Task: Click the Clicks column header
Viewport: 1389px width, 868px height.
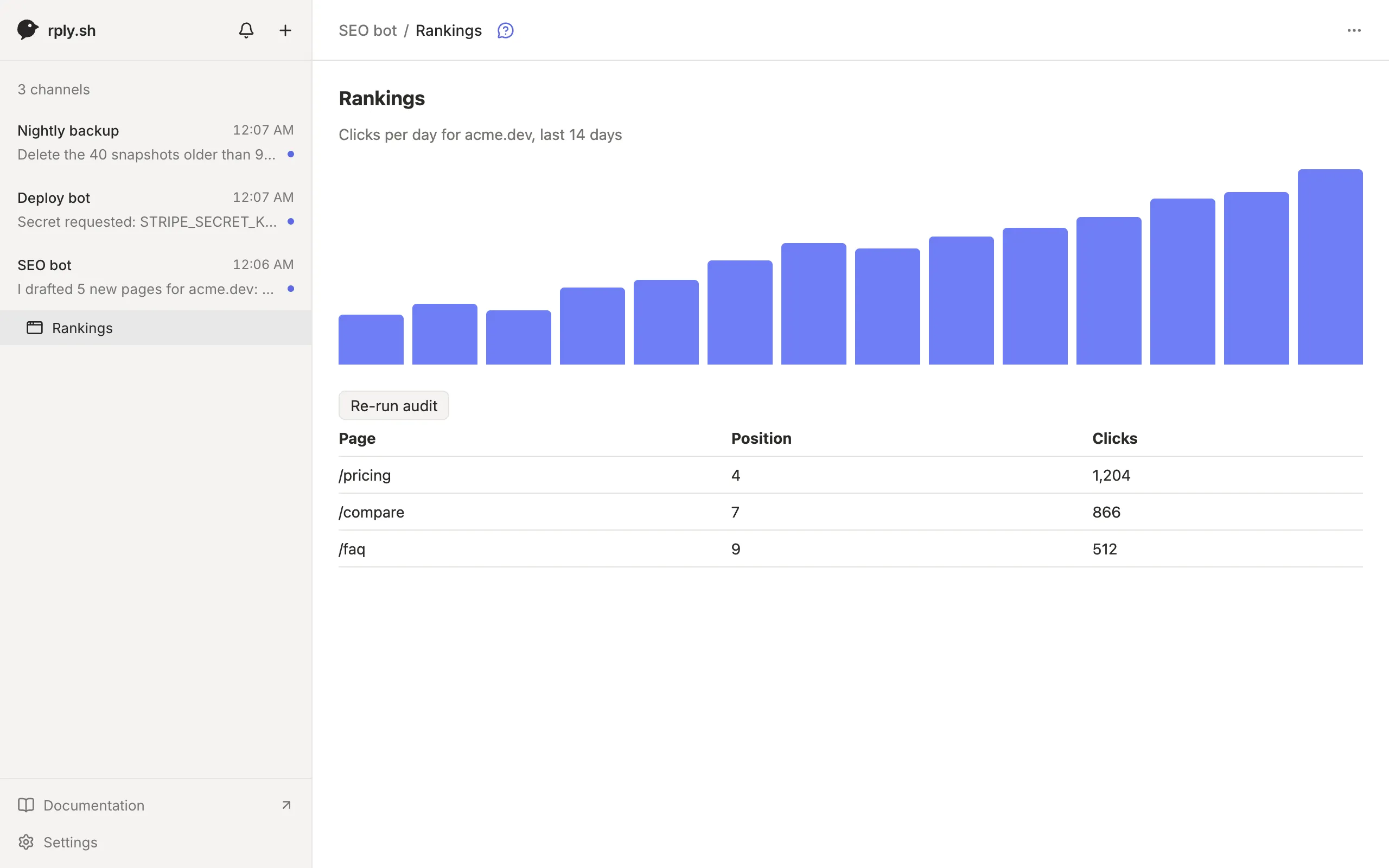Action: pyautogui.click(x=1114, y=438)
